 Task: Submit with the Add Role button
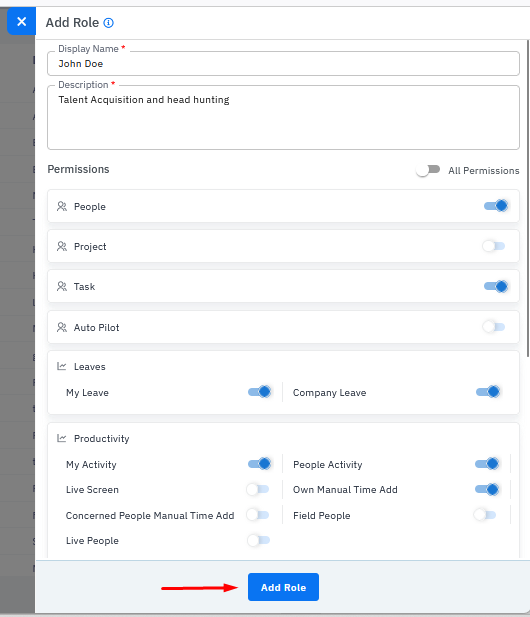(x=283, y=587)
